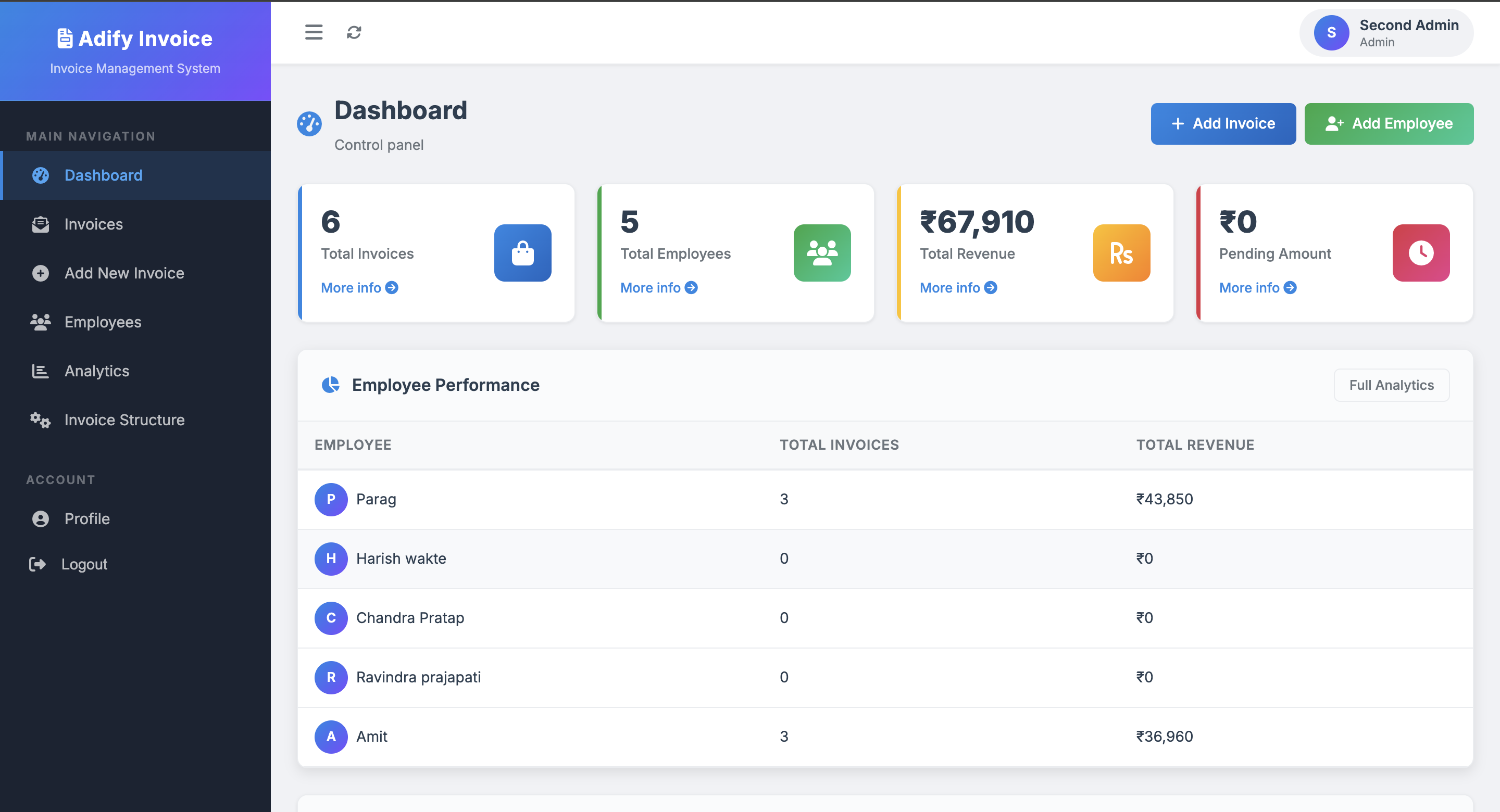This screenshot has height=812, width=1500.
Task: Click the Full Analytics button
Action: (x=1391, y=385)
